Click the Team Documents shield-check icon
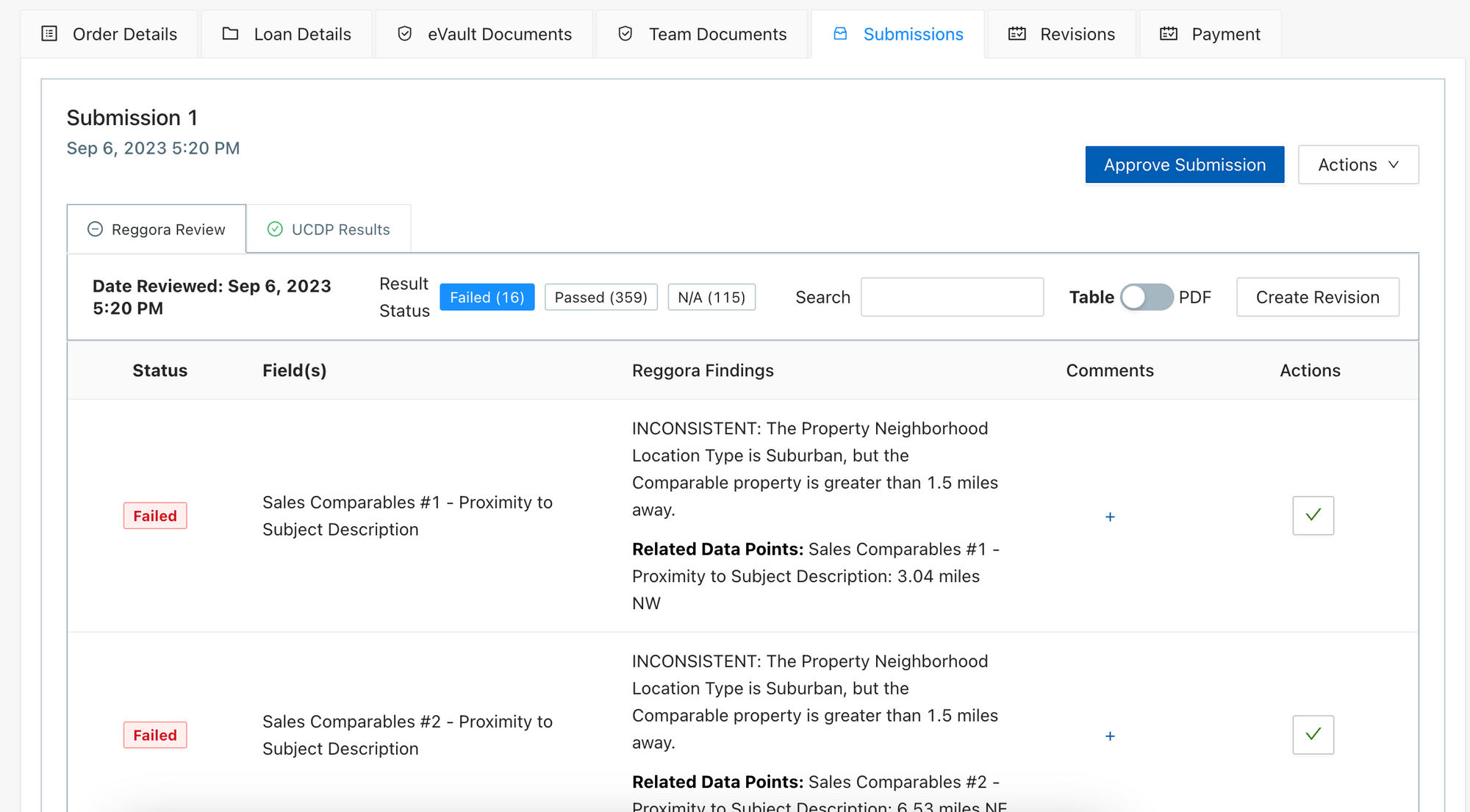The image size is (1470, 812). tap(625, 33)
